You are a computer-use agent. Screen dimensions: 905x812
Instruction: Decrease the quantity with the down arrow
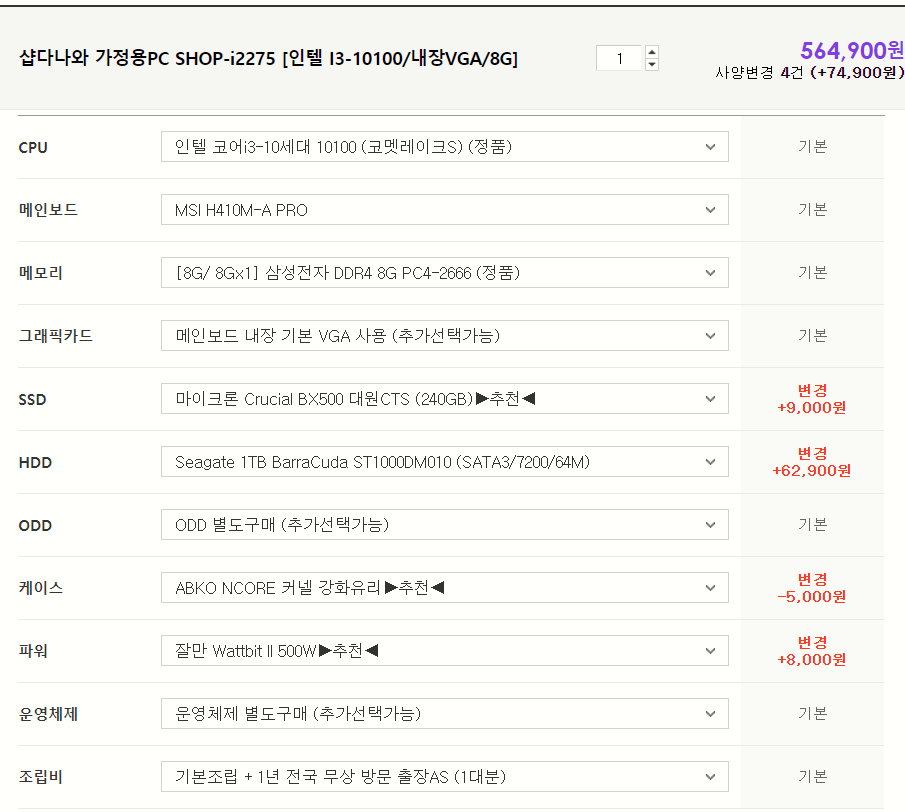pos(652,64)
